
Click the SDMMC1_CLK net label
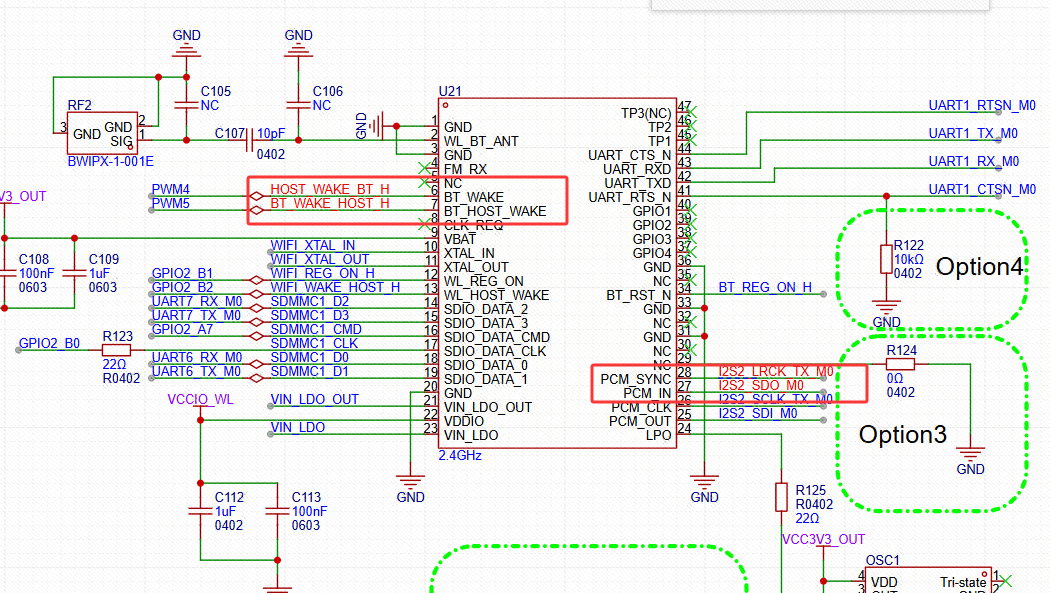[314, 343]
